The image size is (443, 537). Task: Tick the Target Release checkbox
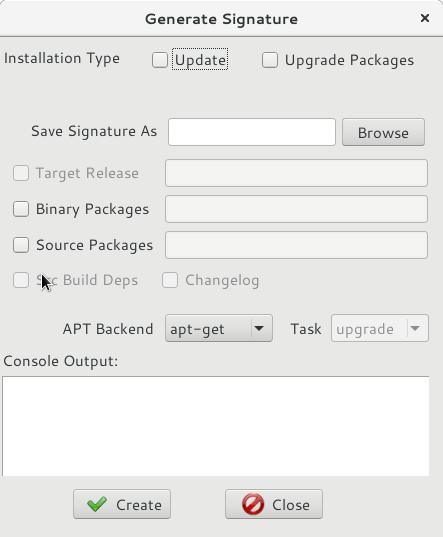pyautogui.click(x=21, y=173)
